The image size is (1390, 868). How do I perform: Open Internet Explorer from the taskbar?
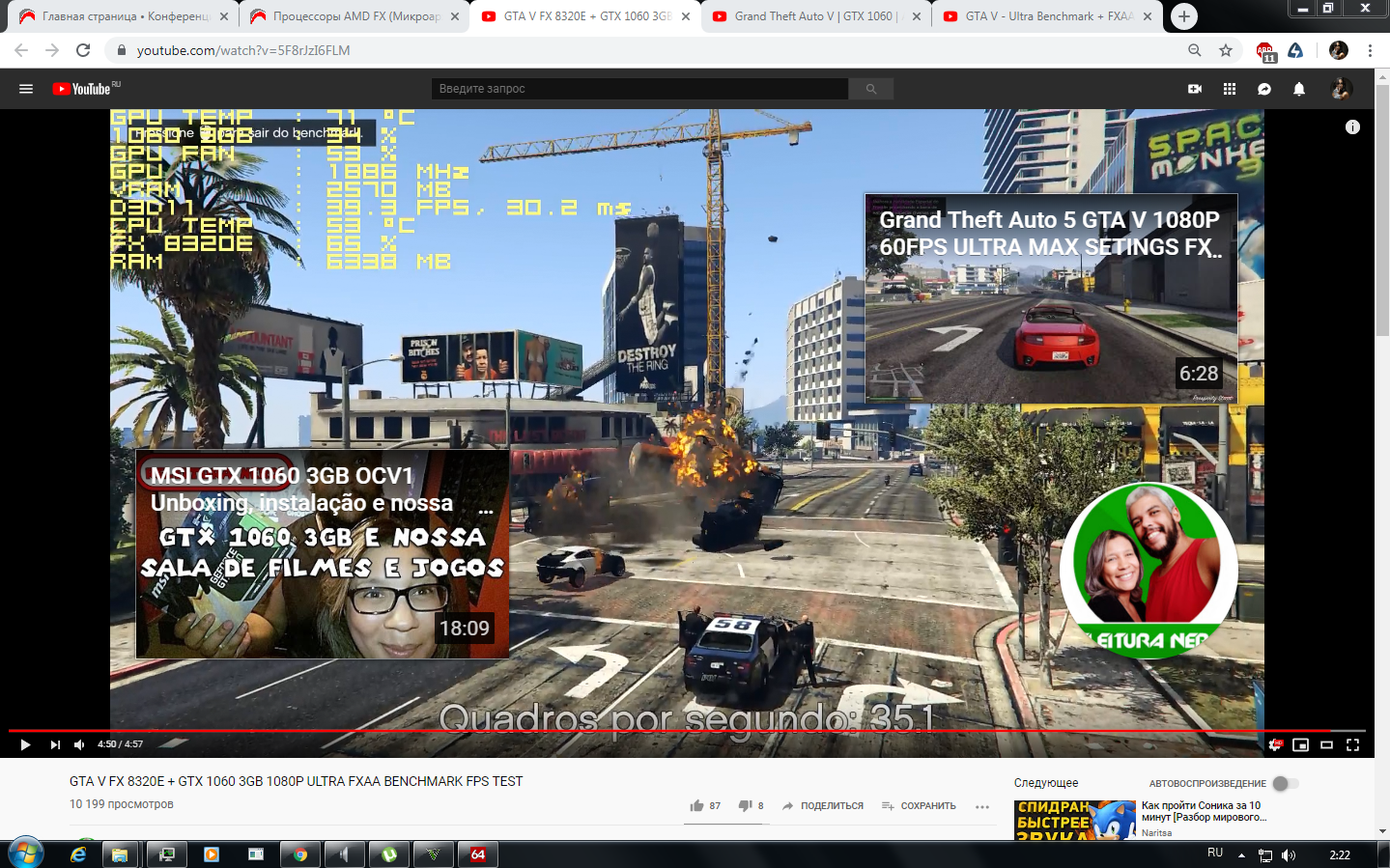click(78, 854)
